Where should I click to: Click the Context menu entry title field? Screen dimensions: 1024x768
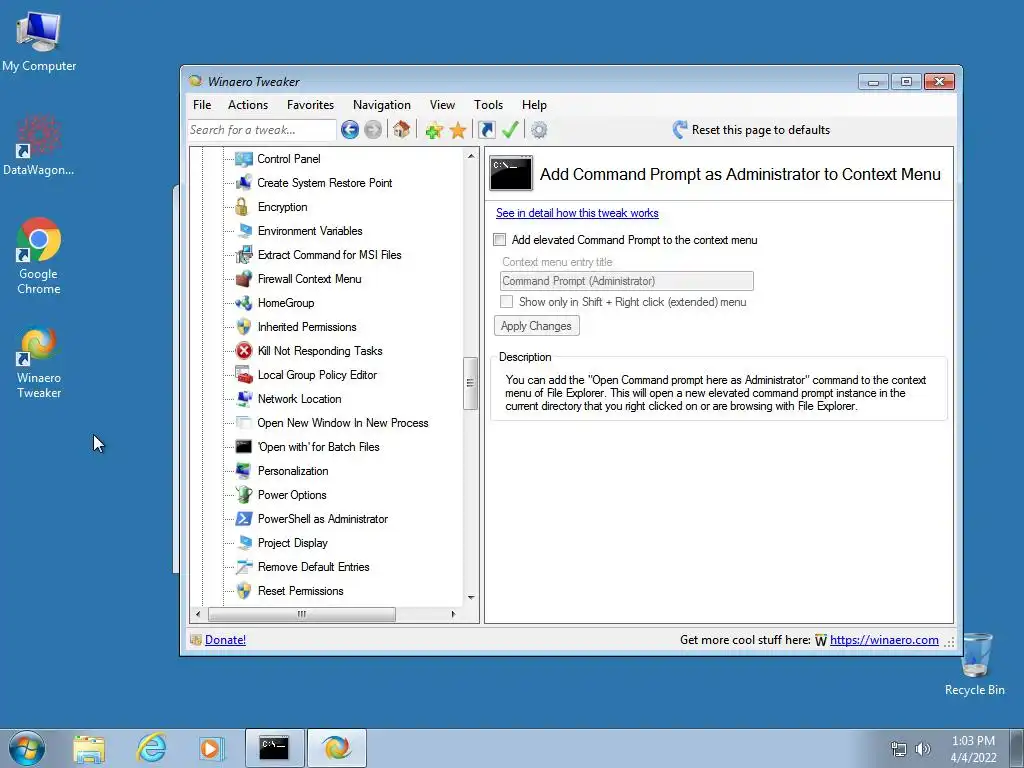click(626, 281)
